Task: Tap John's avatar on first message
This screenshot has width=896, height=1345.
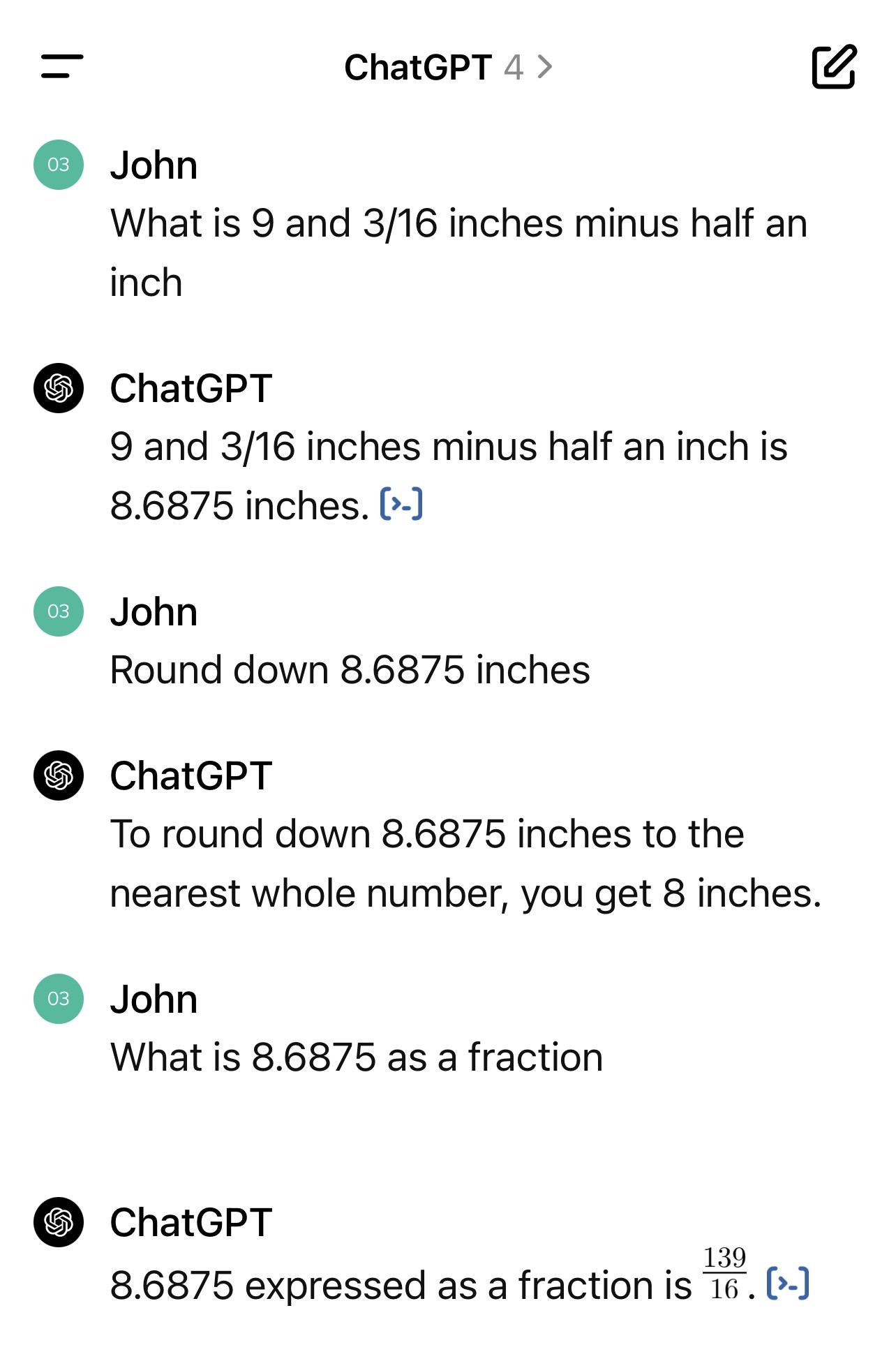Action: pyautogui.click(x=59, y=165)
